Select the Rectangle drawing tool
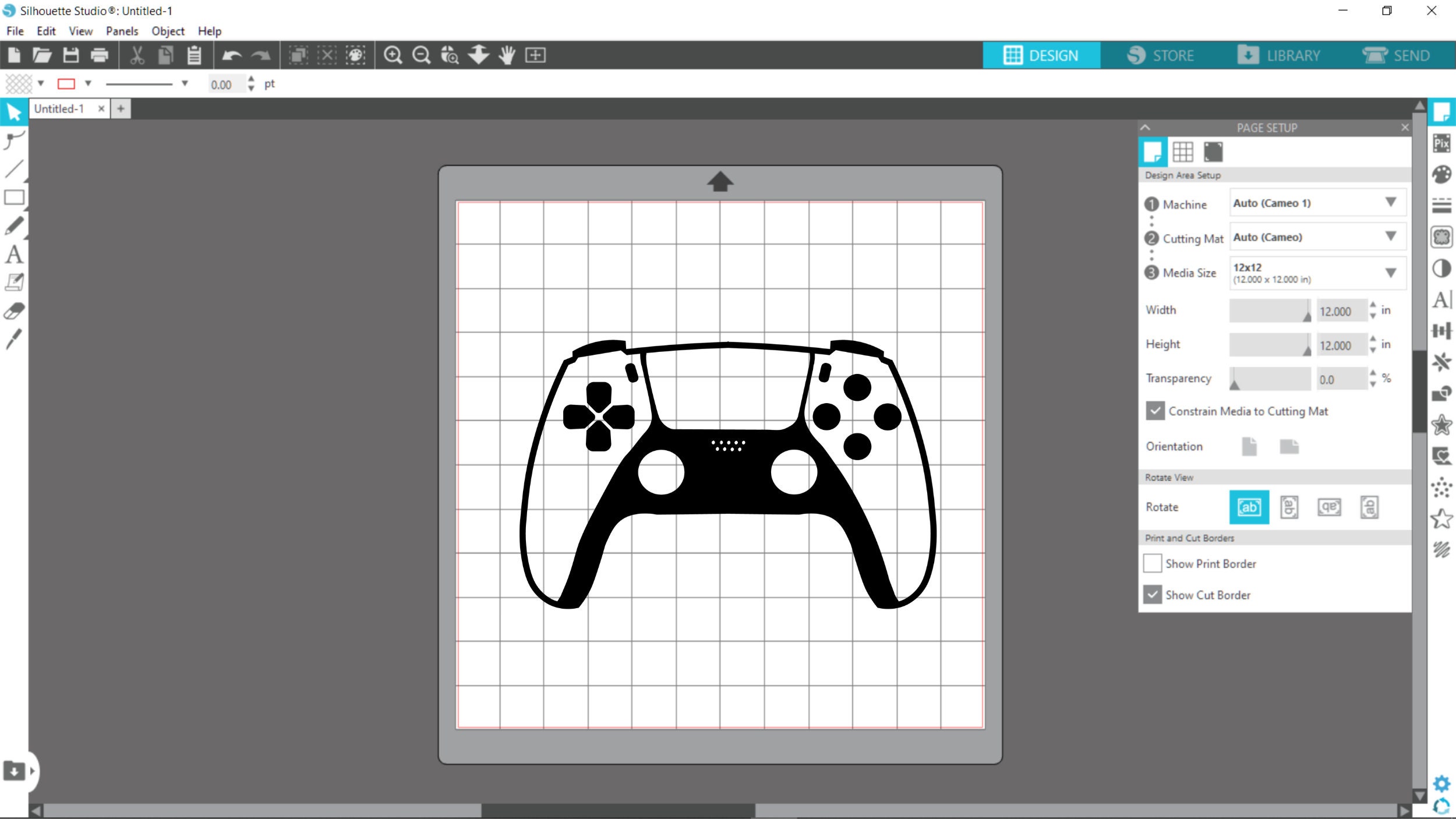 click(14, 197)
